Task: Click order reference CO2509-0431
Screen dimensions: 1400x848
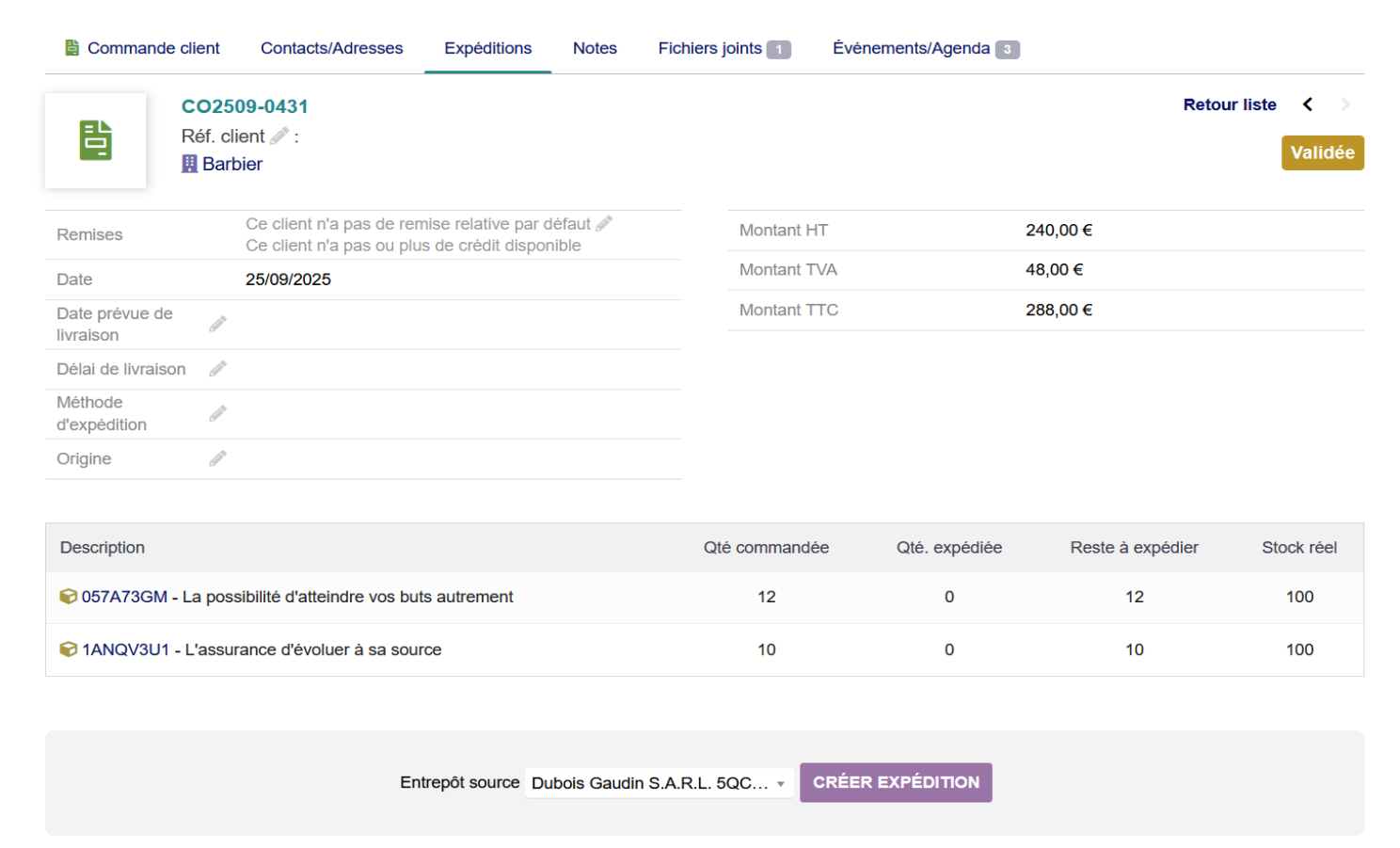Action: pyautogui.click(x=245, y=106)
